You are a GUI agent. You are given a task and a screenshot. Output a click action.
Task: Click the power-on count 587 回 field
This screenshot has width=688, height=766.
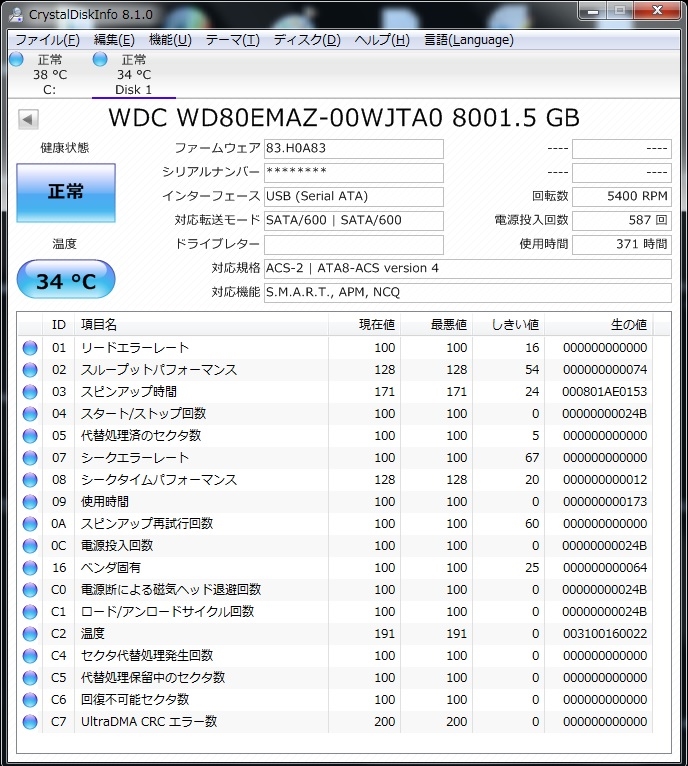622,220
